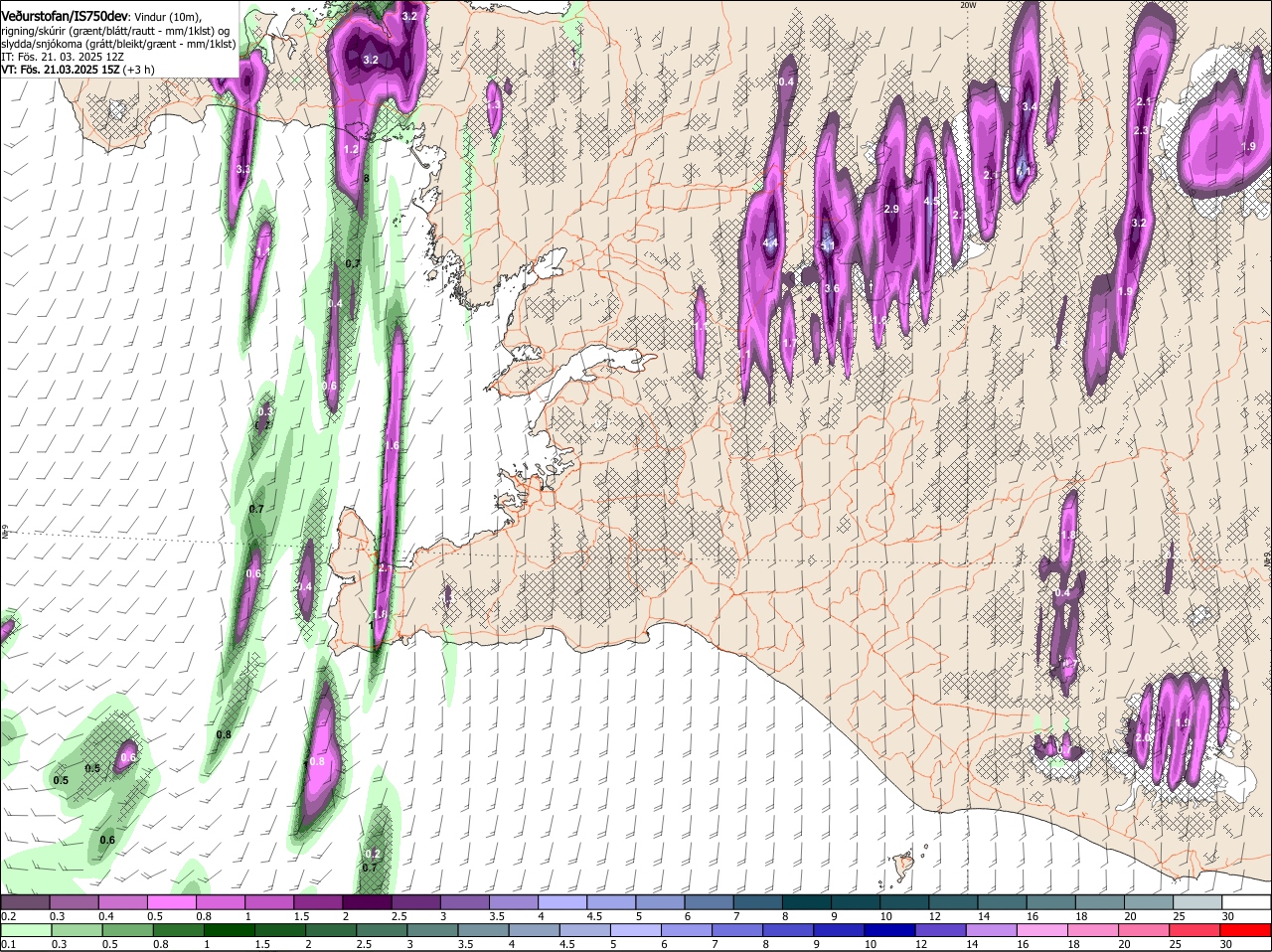
Task: Click the 20W longitude label
Action: [x=968, y=5]
